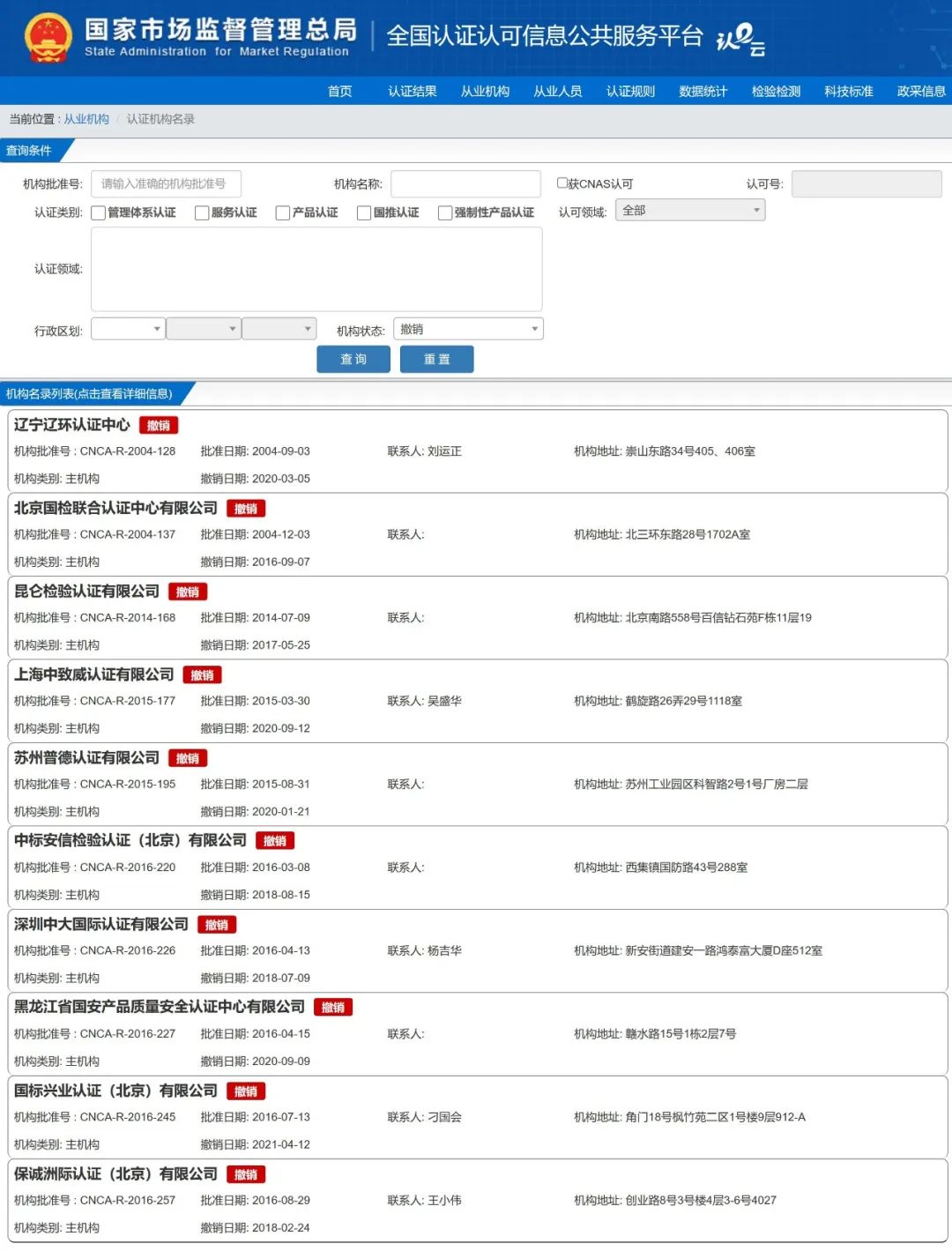Viewport: 952px width, 1251px height.
Task: Enable the 获CNAS认可 checkbox
Action: pyautogui.click(x=562, y=183)
